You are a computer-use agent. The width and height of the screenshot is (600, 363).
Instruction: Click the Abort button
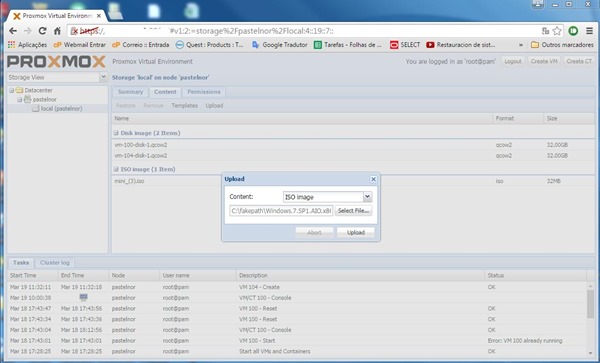pos(314,233)
